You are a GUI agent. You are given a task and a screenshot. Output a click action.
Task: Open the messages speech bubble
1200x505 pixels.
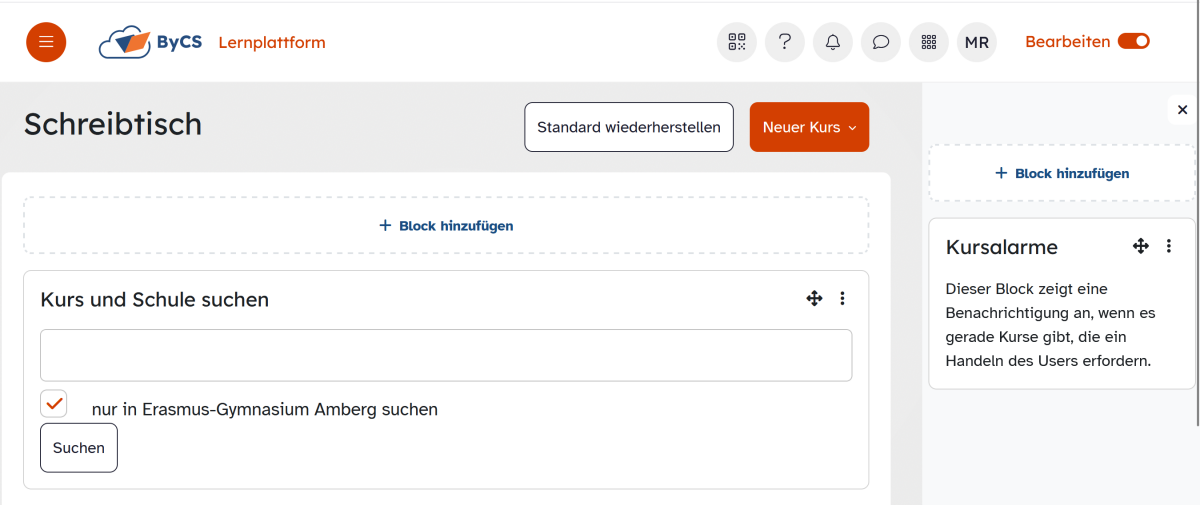(881, 42)
